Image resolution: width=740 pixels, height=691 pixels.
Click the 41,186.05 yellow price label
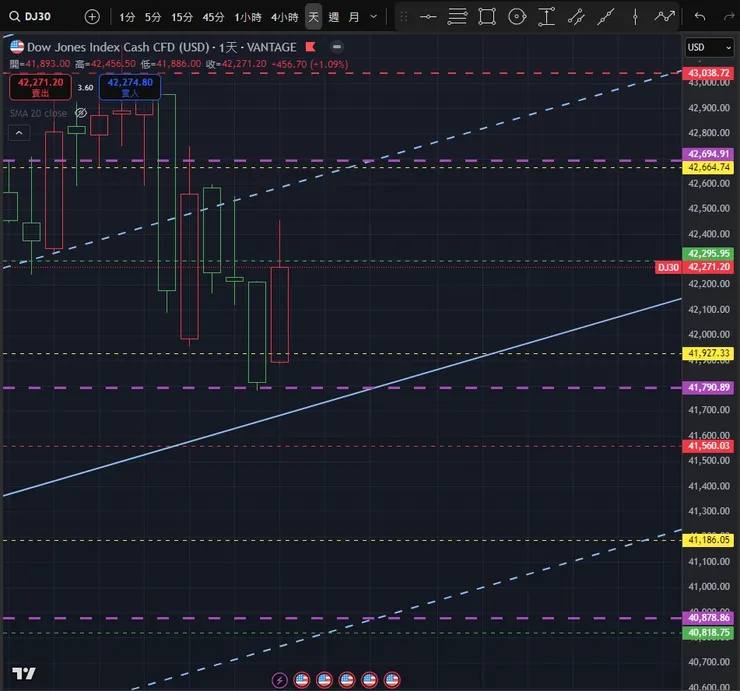[x=708, y=540]
